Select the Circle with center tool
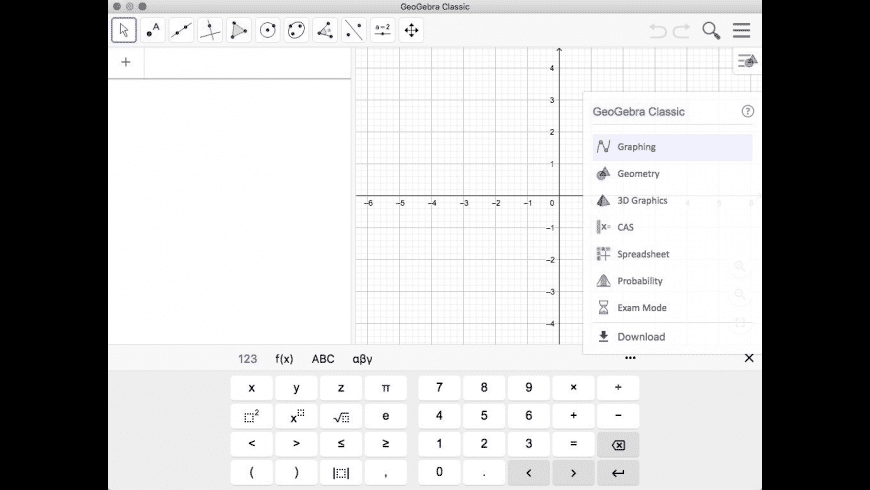This screenshot has height=490, width=870. coord(267,30)
